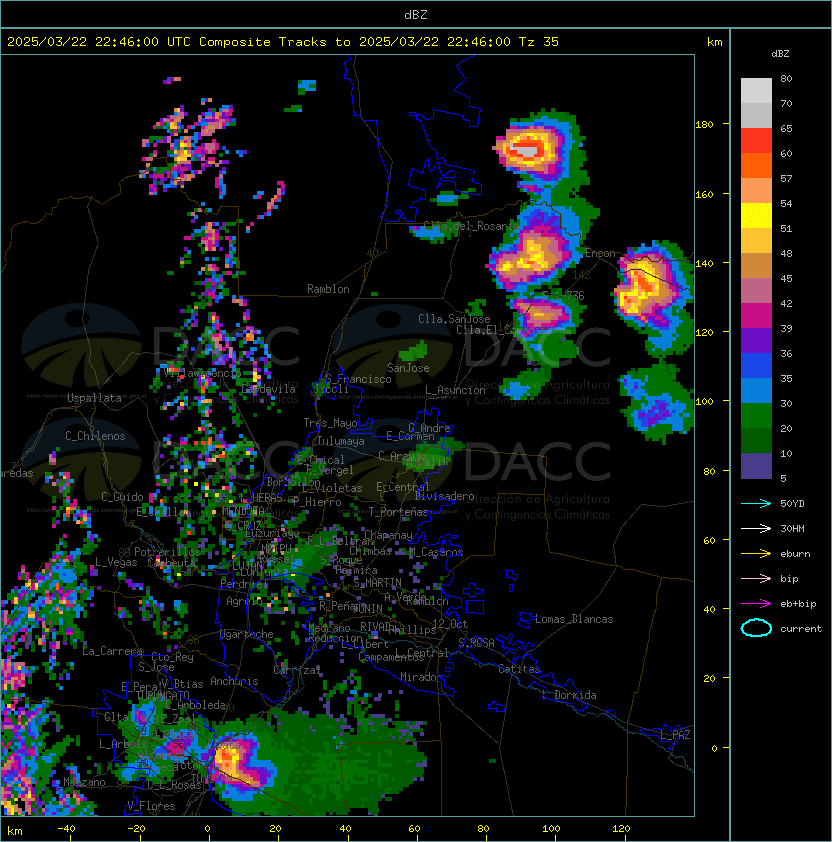Select the dusty pink 42-45 dBZ swatch
This screenshot has height=842, width=832.
point(756,291)
